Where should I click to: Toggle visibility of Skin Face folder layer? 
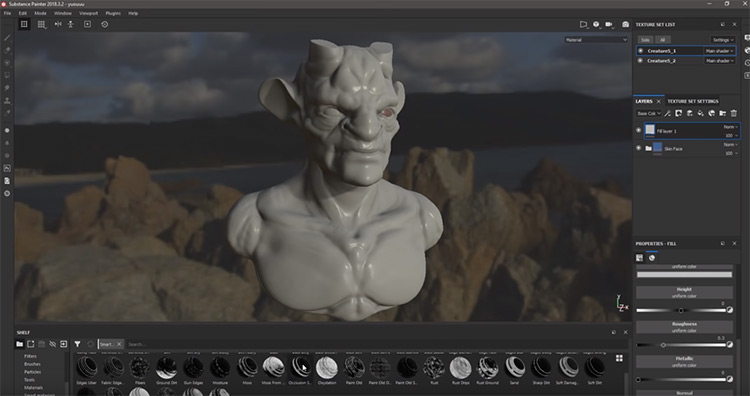tap(639, 148)
